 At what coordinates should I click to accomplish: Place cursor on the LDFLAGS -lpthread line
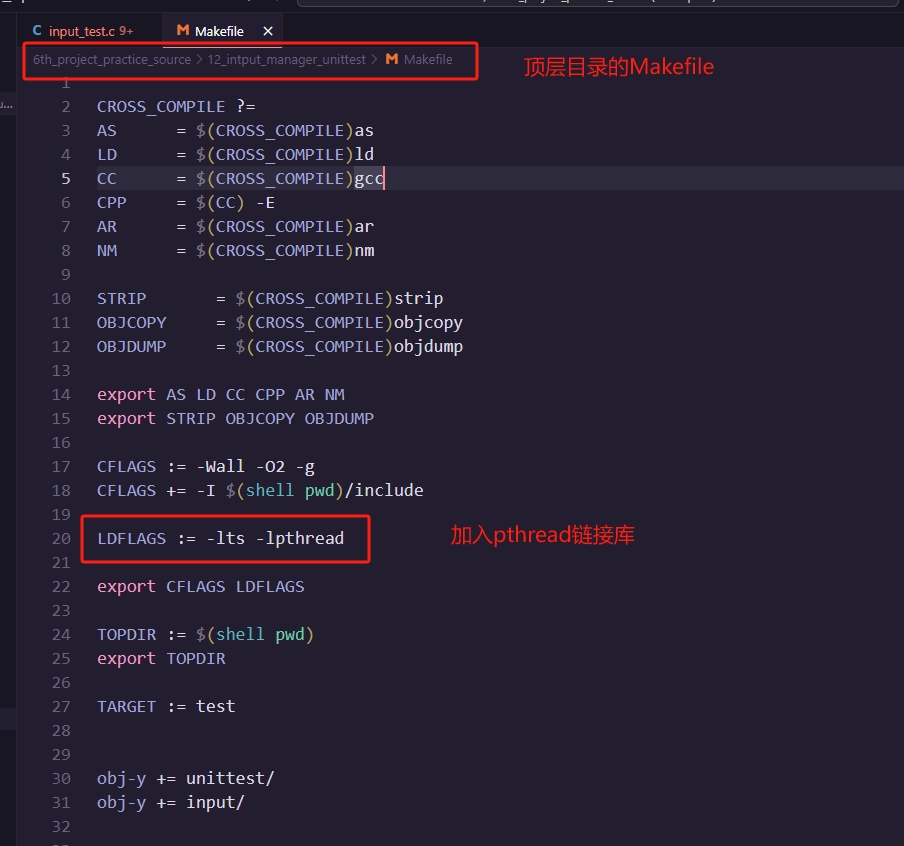[x=220, y=538]
